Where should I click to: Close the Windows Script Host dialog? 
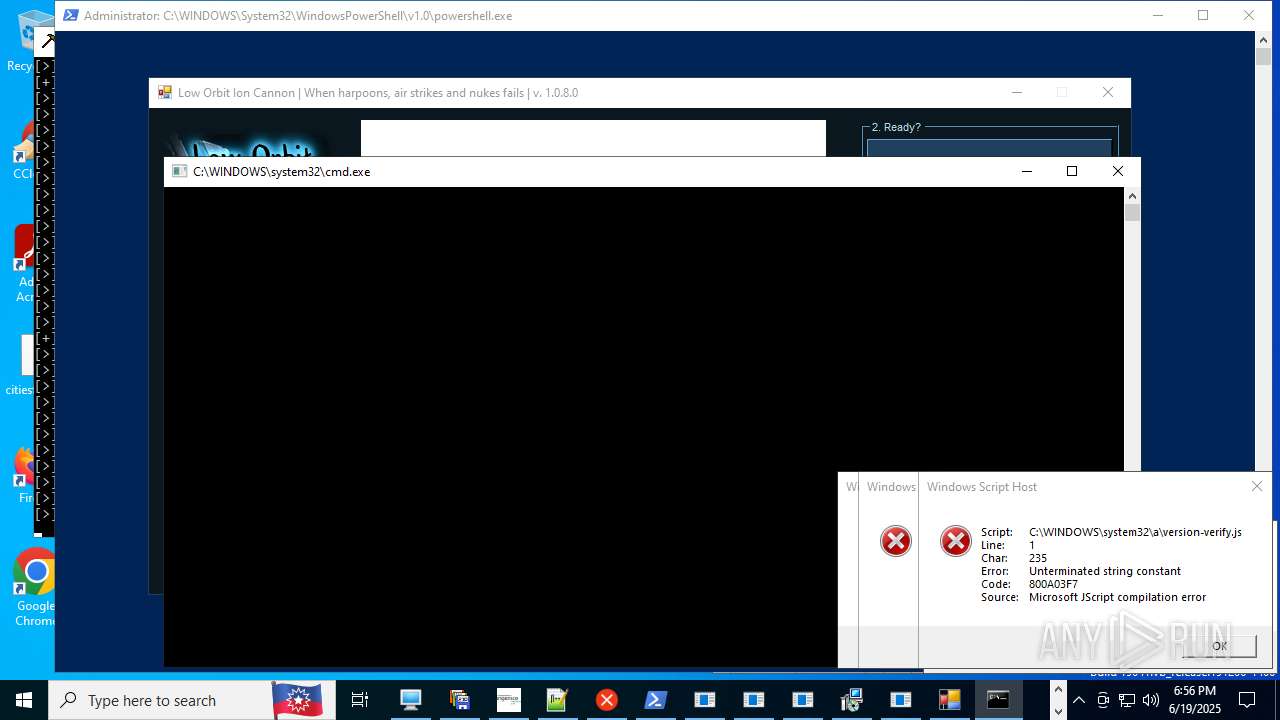(1257, 486)
